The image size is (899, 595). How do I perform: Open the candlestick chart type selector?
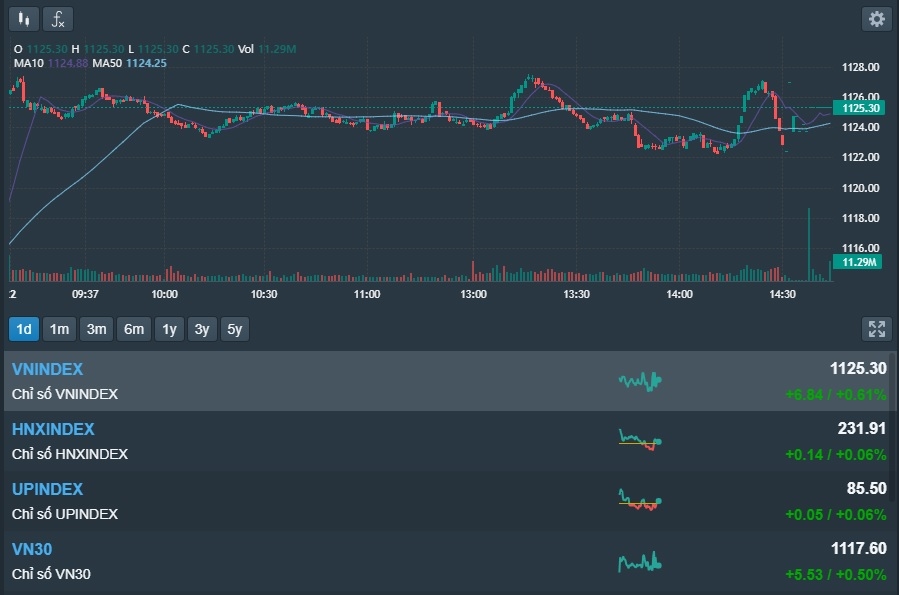click(x=24, y=19)
